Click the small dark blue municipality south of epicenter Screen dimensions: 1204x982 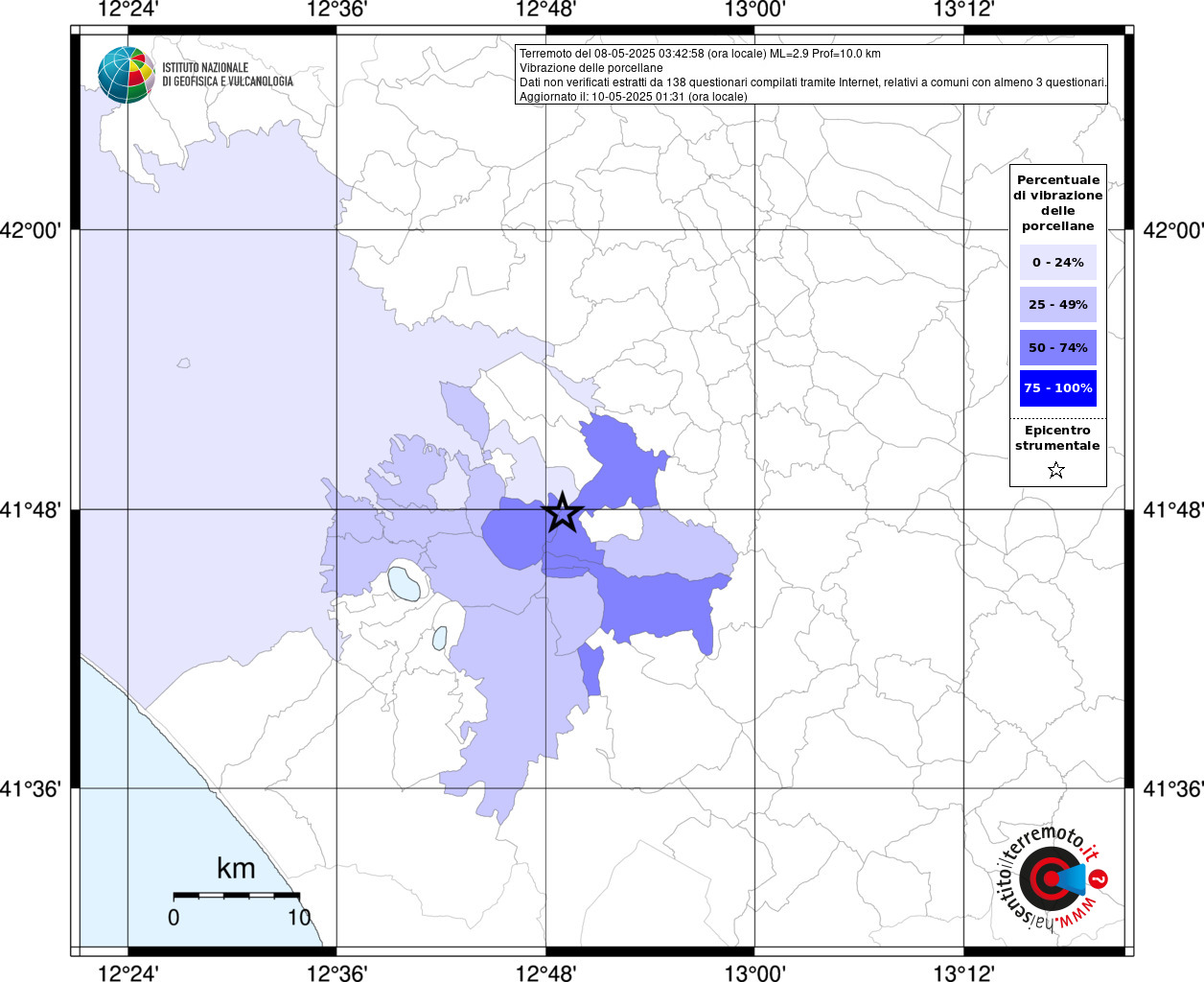pos(590,669)
